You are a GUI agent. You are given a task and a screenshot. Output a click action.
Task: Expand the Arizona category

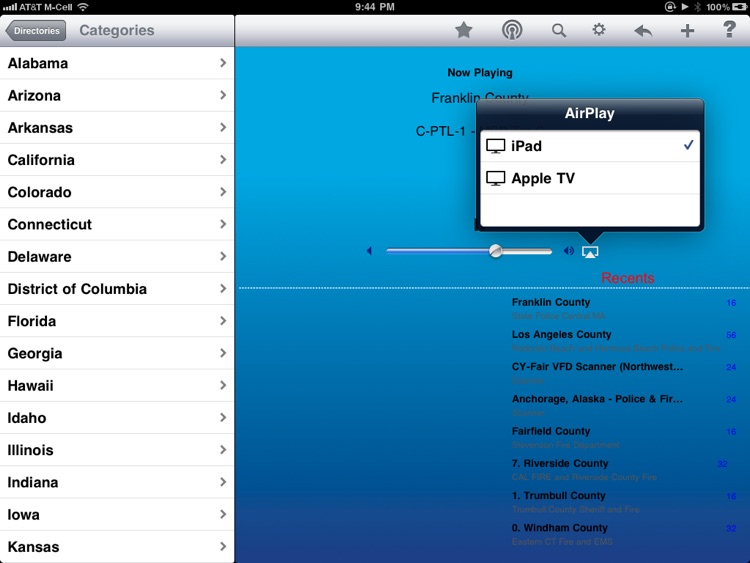tap(117, 95)
